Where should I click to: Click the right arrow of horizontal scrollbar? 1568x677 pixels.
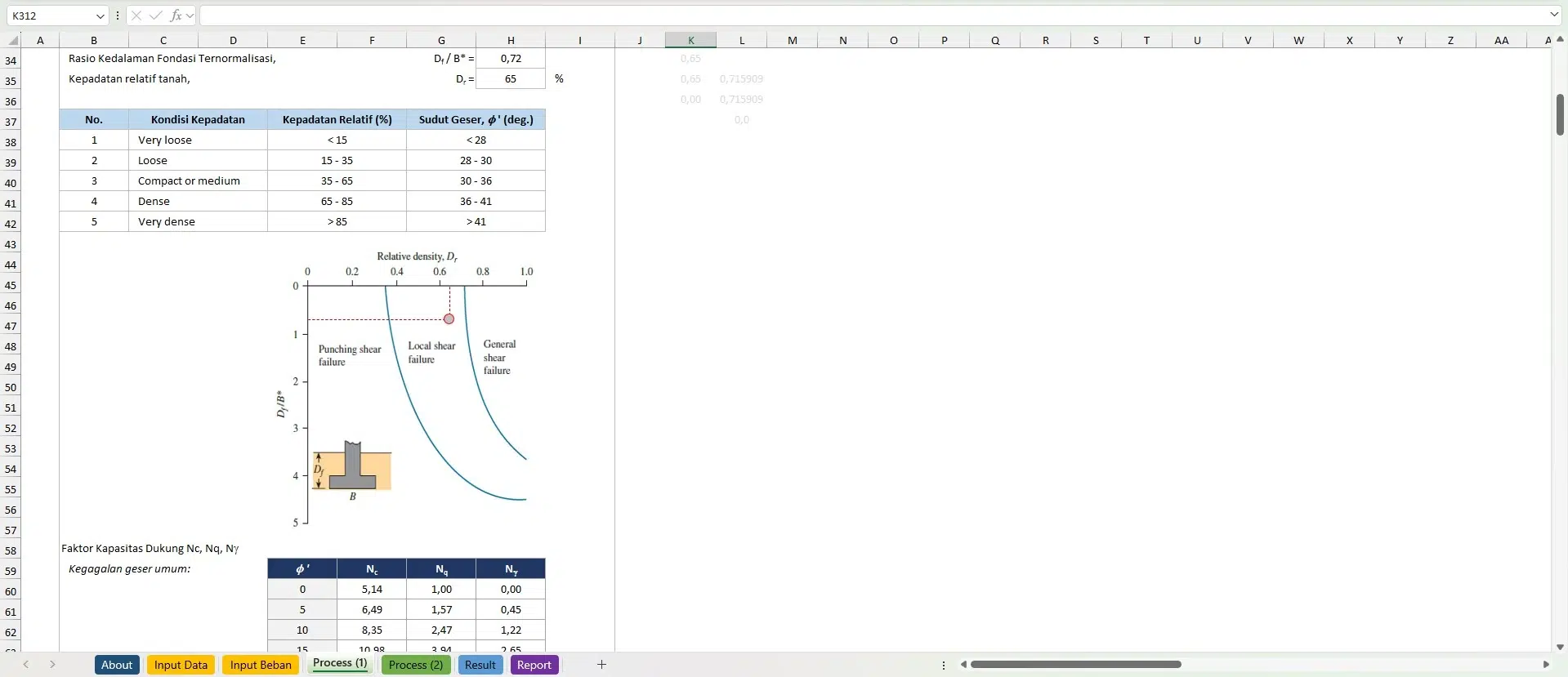(x=1545, y=665)
